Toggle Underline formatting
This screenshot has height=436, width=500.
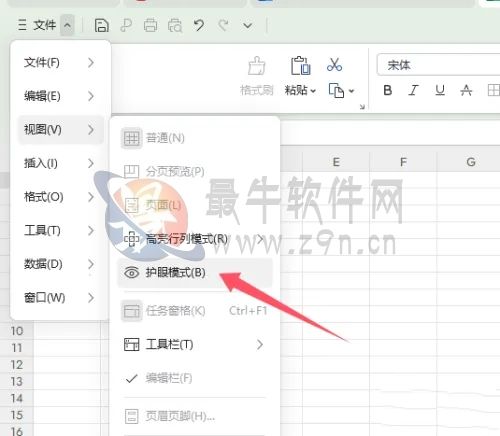(x=440, y=90)
